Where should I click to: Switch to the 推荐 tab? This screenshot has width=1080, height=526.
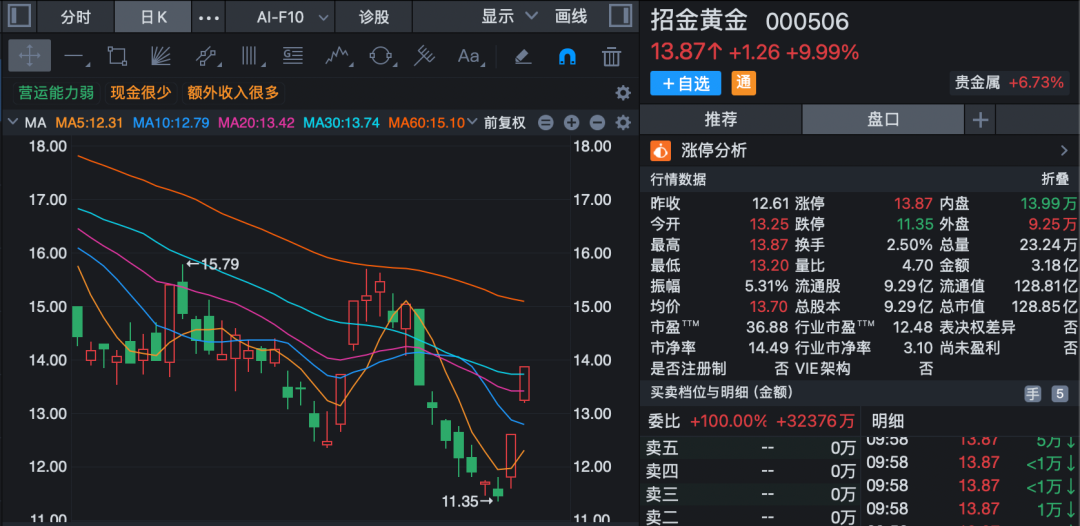[x=720, y=120]
